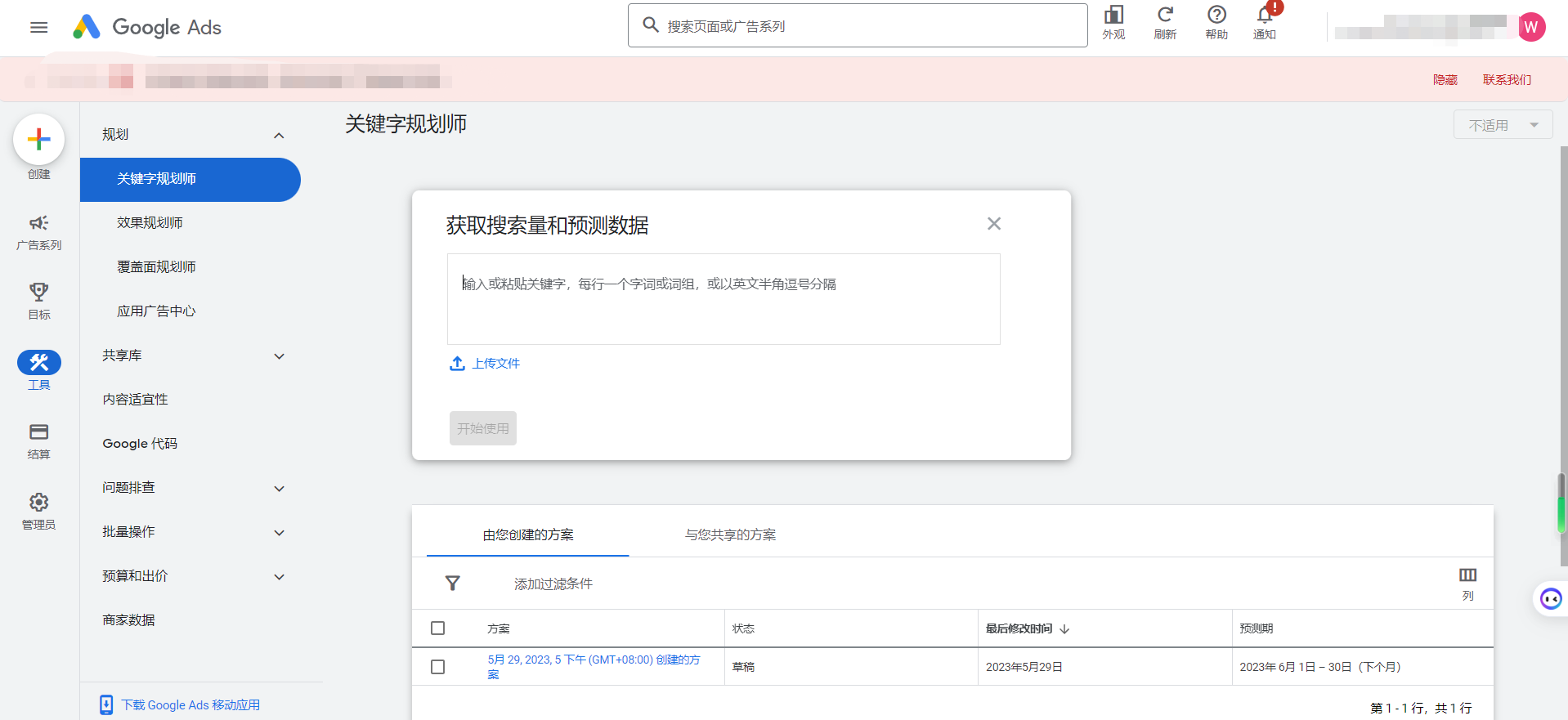Open the 不适用 dropdown
The height and width of the screenshot is (720, 1568).
1503,125
